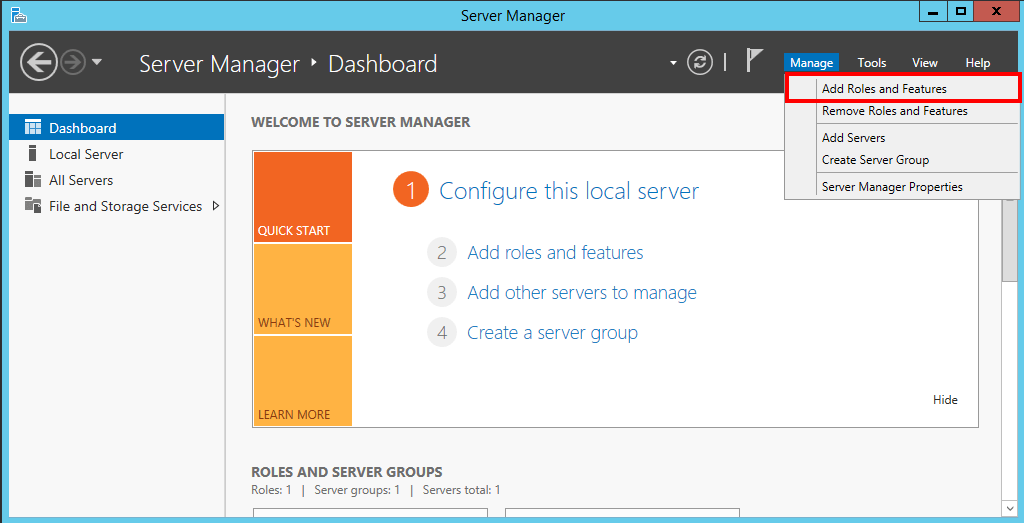The height and width of the screenshot is (523, 1024).
Task: Choose Add Roles and Features
Action: [x=903, y=89]
